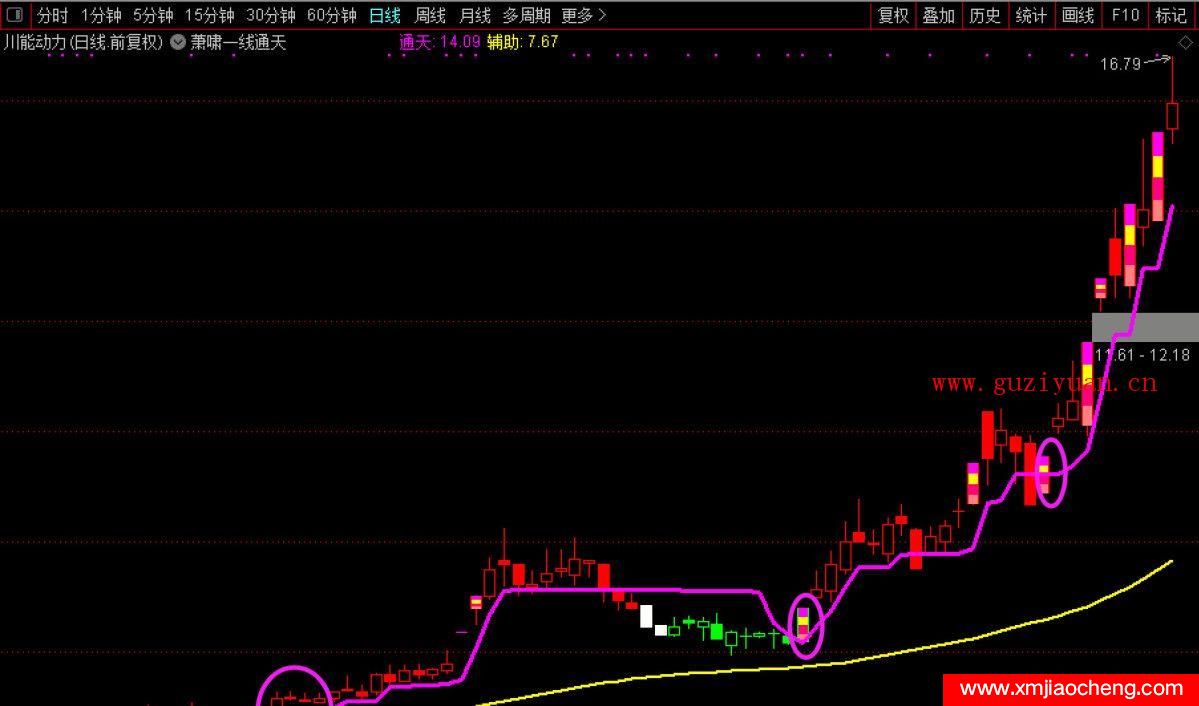Activate the 画线 drawing tool

1077,15
